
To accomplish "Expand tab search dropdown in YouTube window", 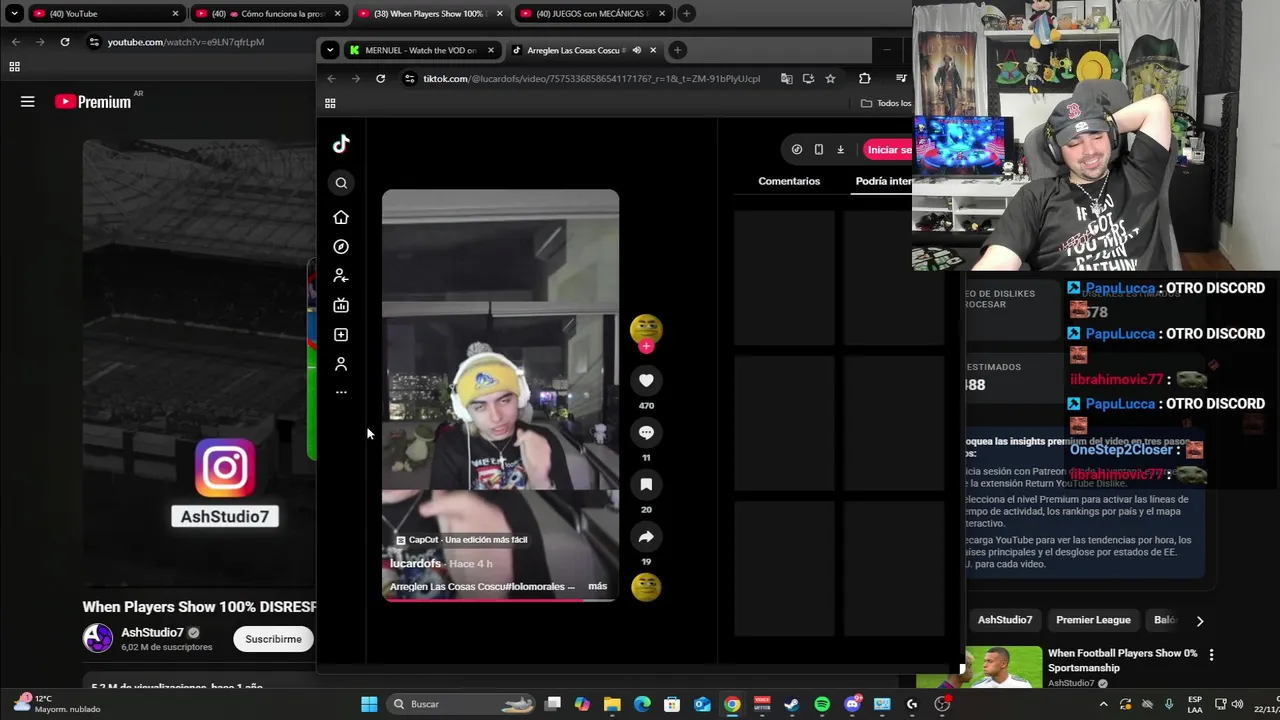I will click(14, 14).
